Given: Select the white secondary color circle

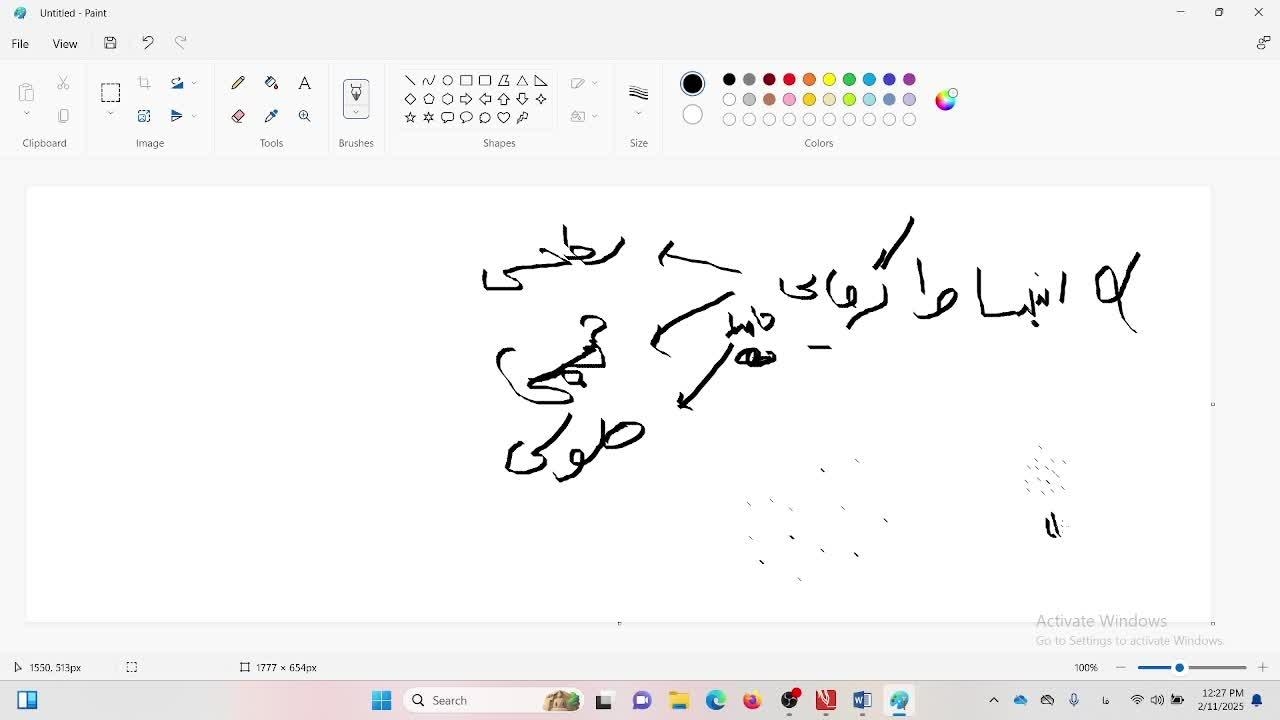Looking at the screenshot, I should tap(692, 115).
